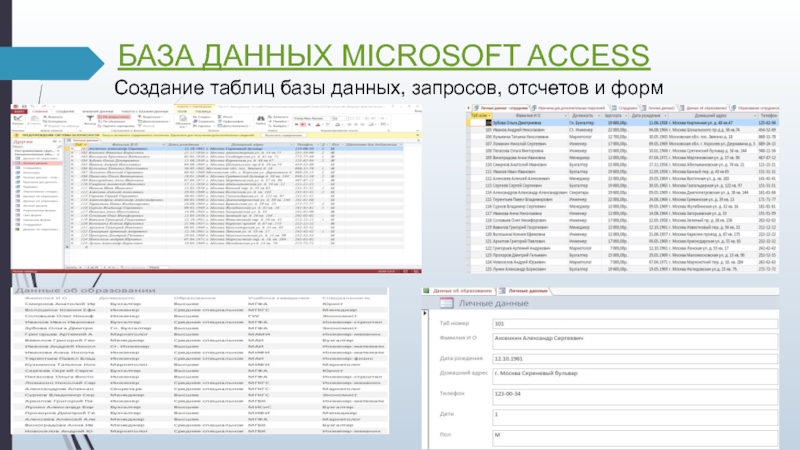800x450 pixels.
Task: Switch to the ВНЕШНИЕ ДАННЫЕ ribbon tab
Action: [98, 111]
